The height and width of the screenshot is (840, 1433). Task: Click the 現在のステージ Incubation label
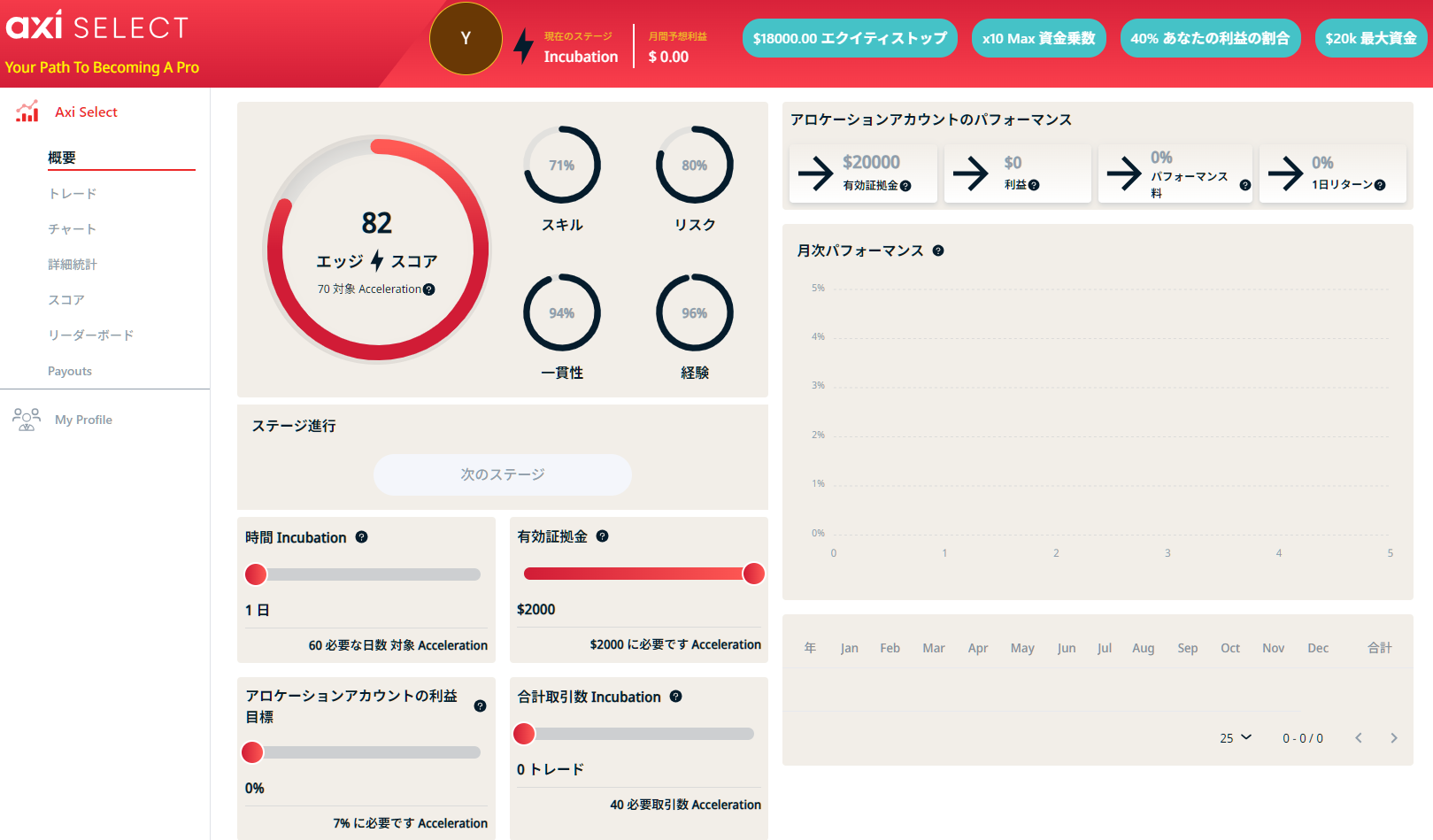[581, 57]
